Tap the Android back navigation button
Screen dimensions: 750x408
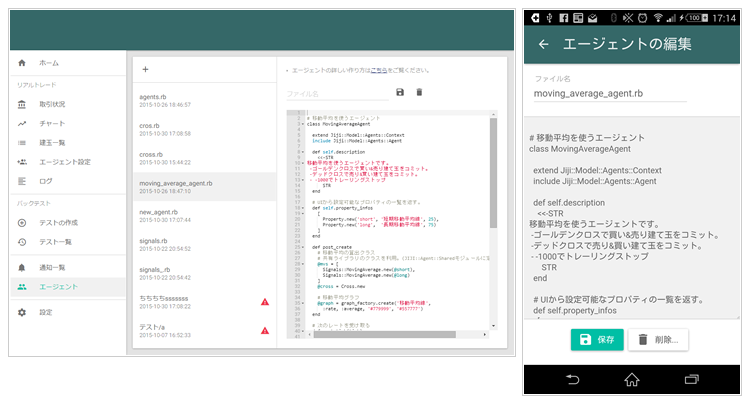click(x=573, y=380)
